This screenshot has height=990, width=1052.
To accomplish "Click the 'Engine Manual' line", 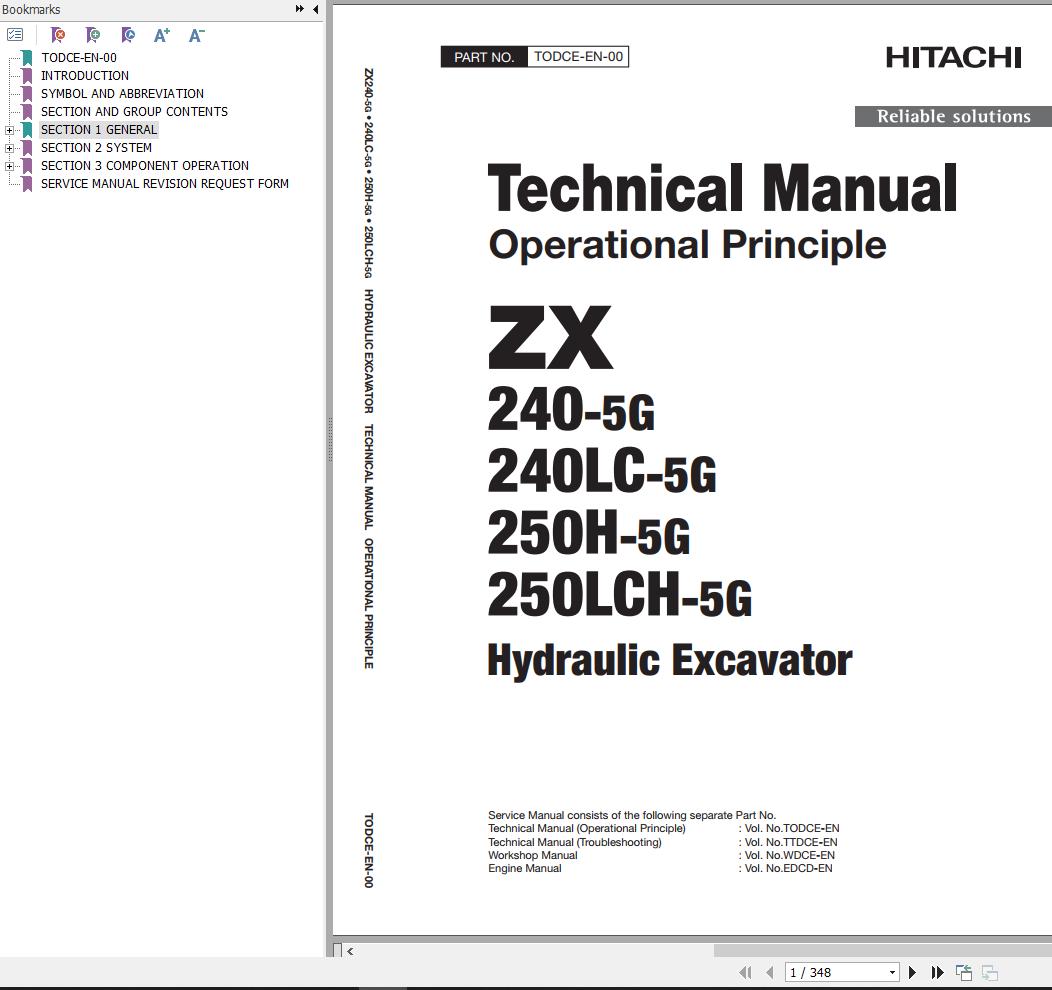I will pos(525,869).
